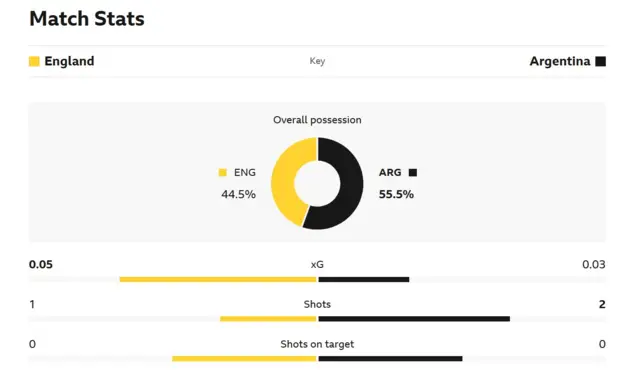
Task: Click the black Shots bar for Argentina
Action: click(414, 319)
